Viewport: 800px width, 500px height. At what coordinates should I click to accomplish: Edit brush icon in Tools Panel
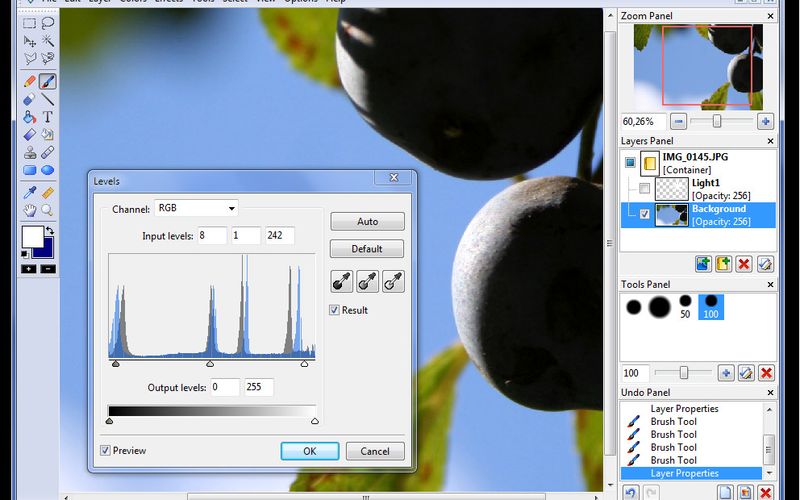[x=746, y=373]
